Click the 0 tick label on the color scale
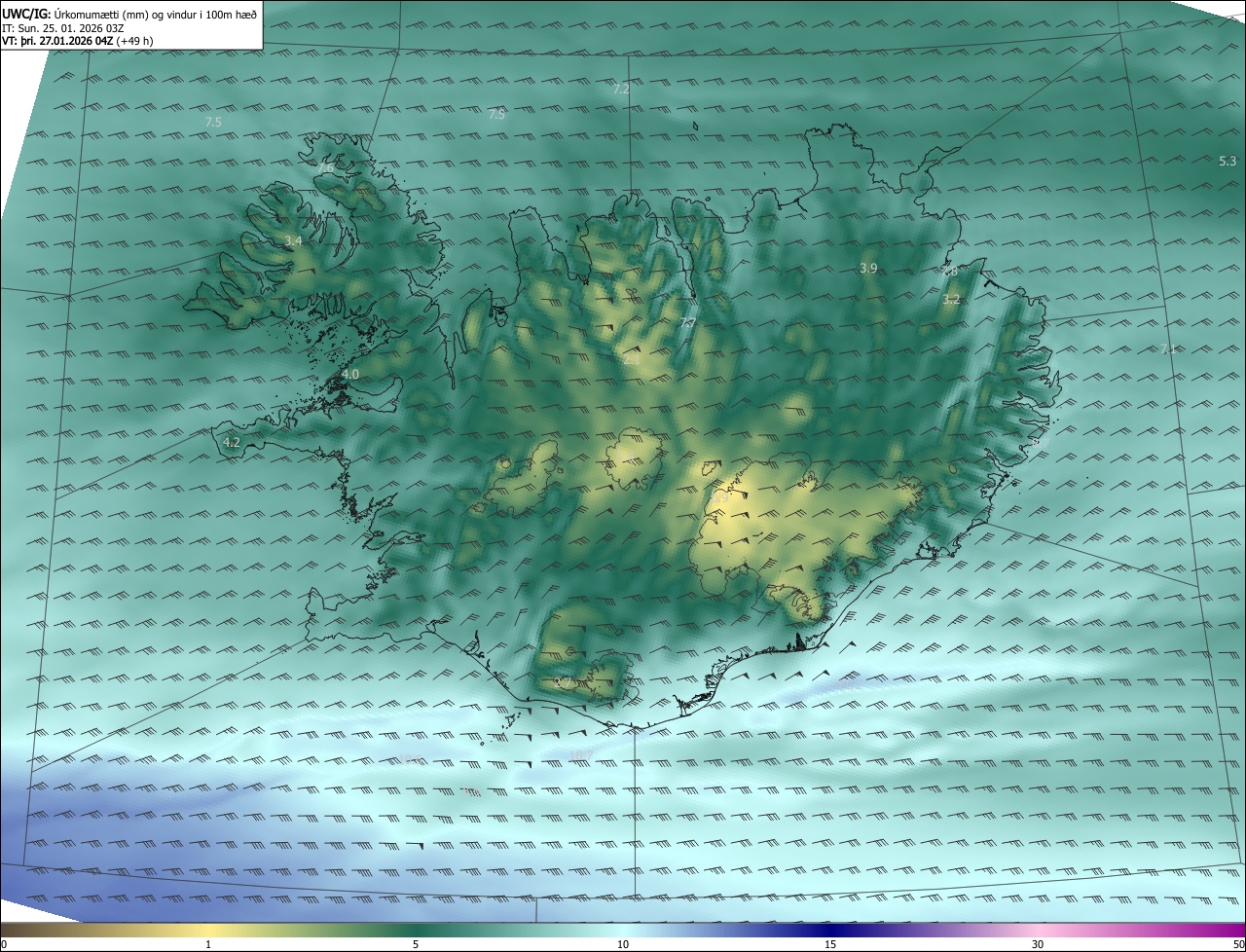 pyautogui.click(x=4, y=944)
